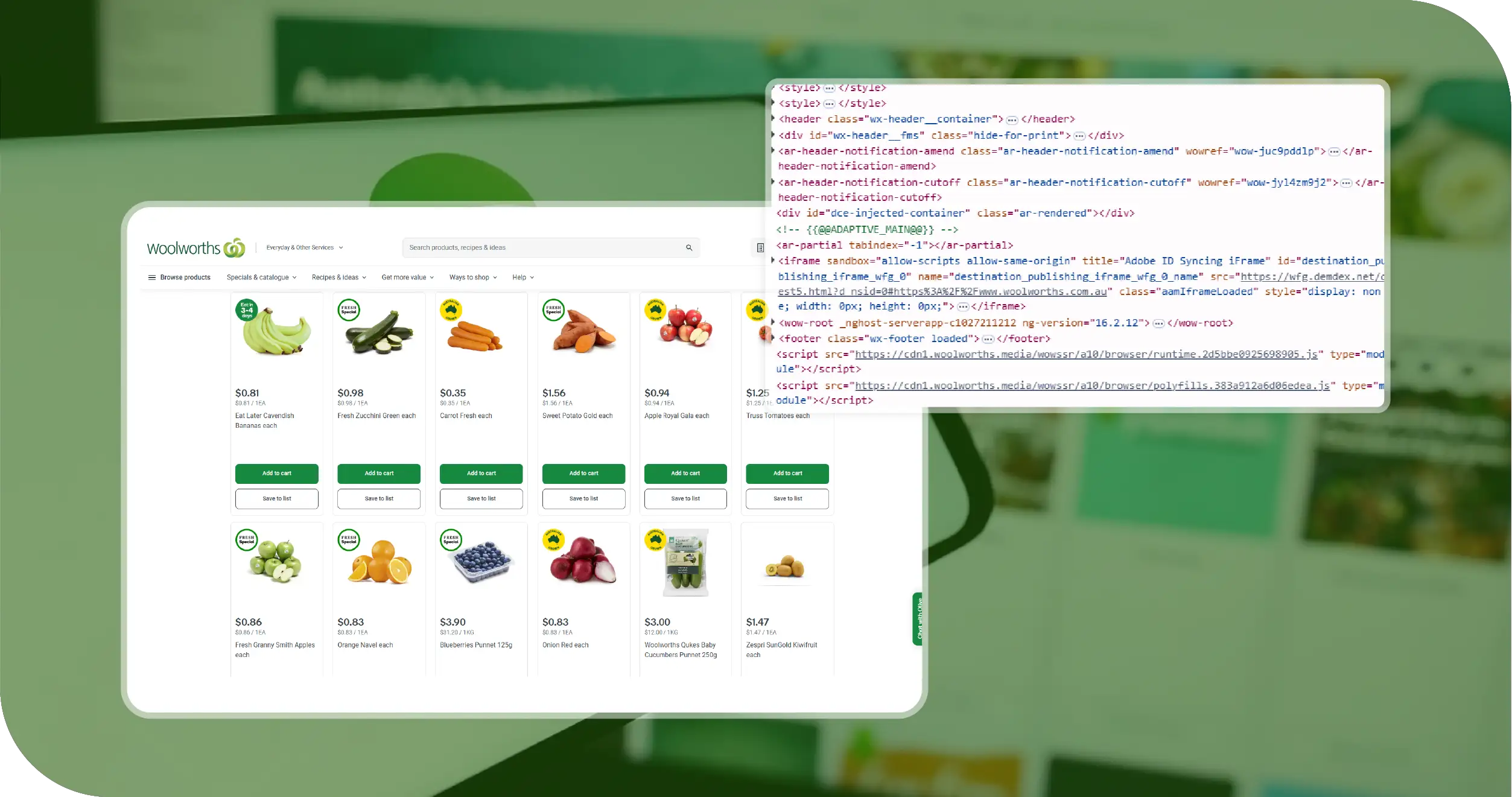This screenshot has width=1512, height=797.
Task: Open the list icon beside the search bar
Action: pos(760,247)
